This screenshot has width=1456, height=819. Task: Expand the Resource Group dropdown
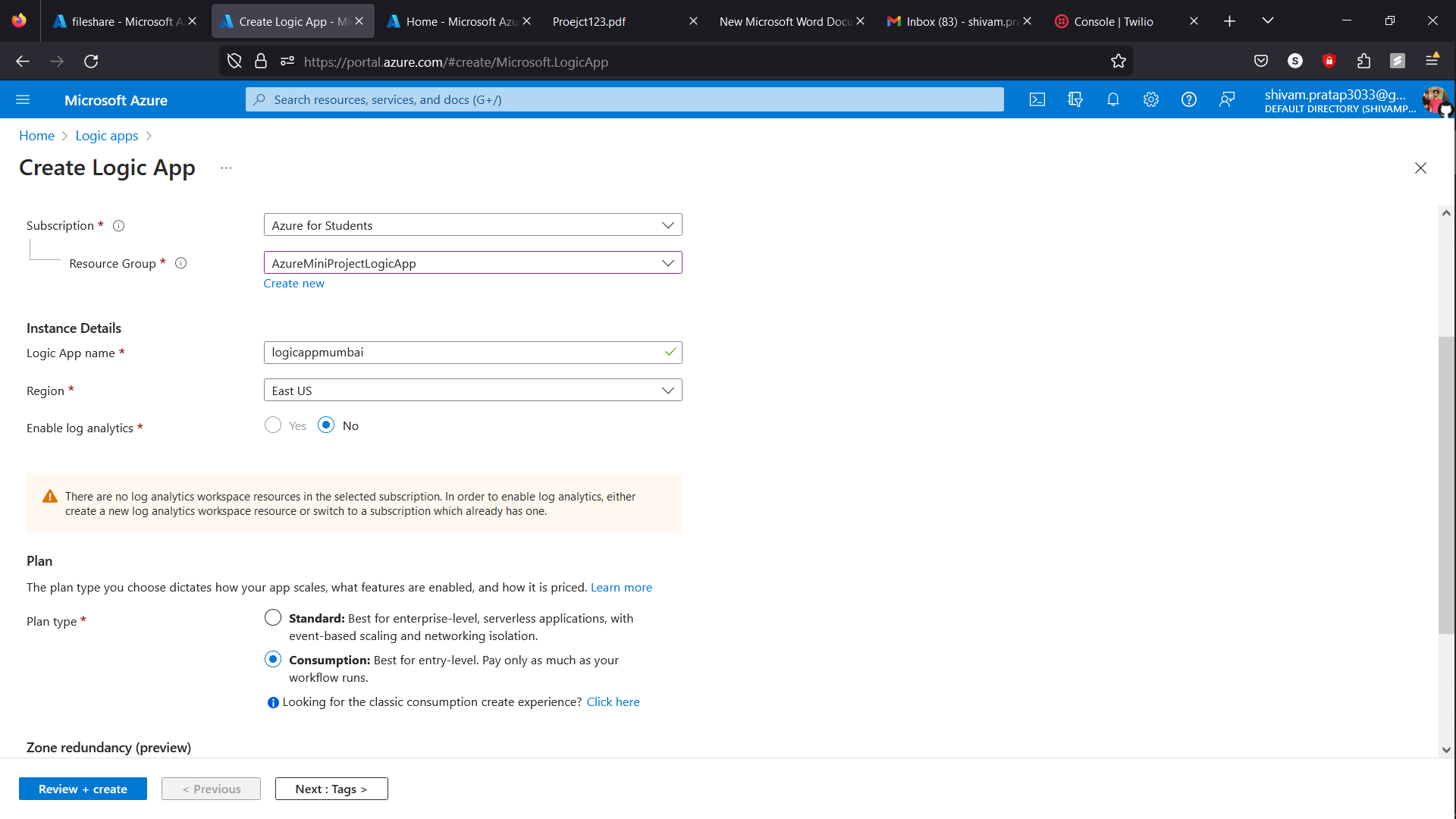472,263
